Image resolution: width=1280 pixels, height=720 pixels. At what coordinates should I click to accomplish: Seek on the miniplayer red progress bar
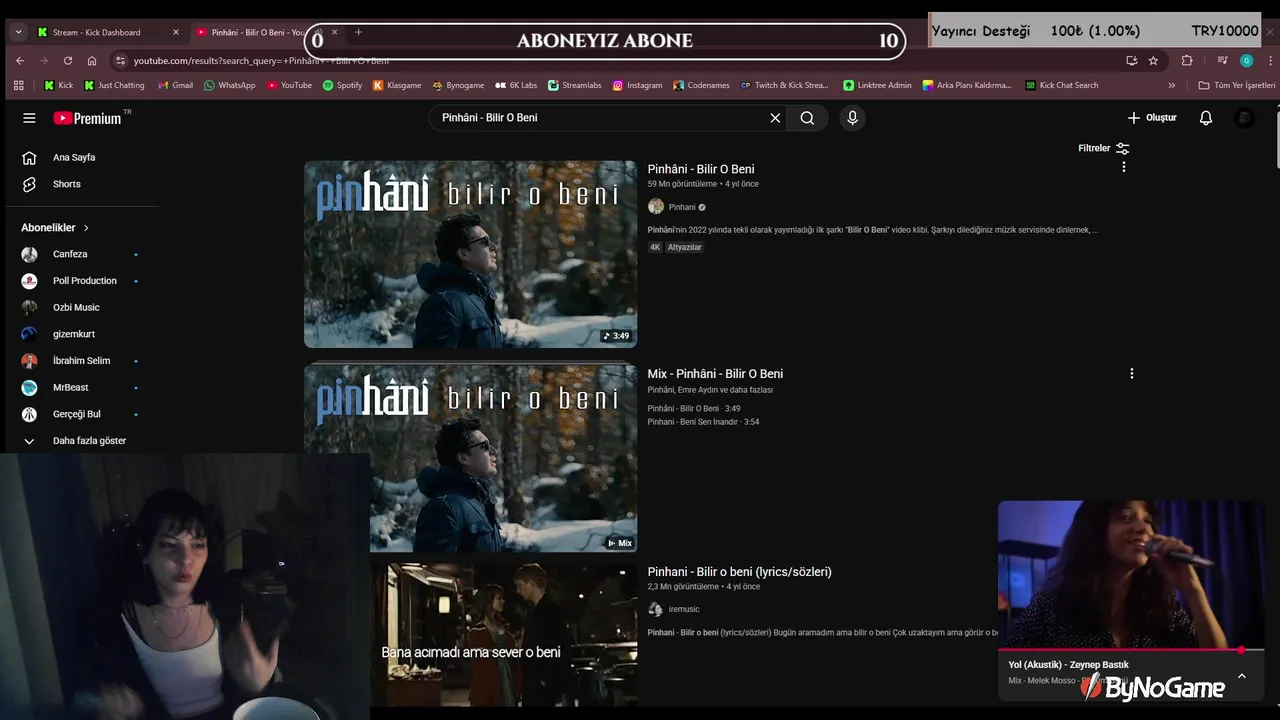pos(1131,650)
